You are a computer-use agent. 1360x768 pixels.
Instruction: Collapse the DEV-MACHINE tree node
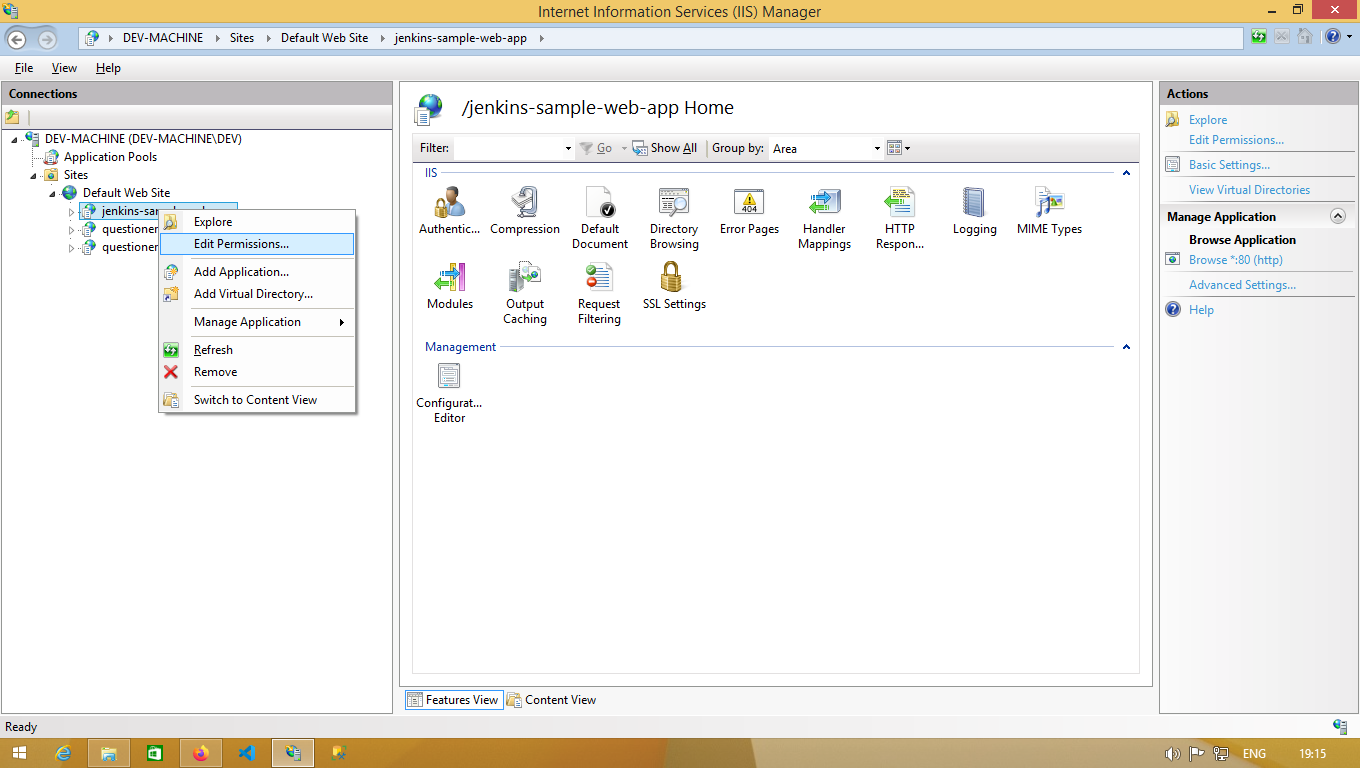[x=14, y=139]
